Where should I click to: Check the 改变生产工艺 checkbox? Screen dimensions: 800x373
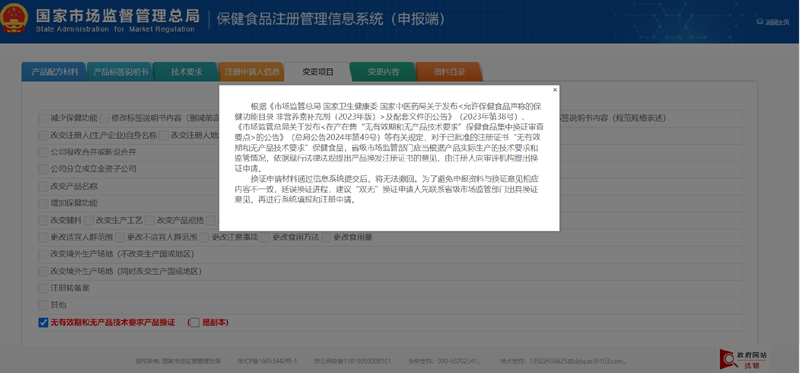89,220
